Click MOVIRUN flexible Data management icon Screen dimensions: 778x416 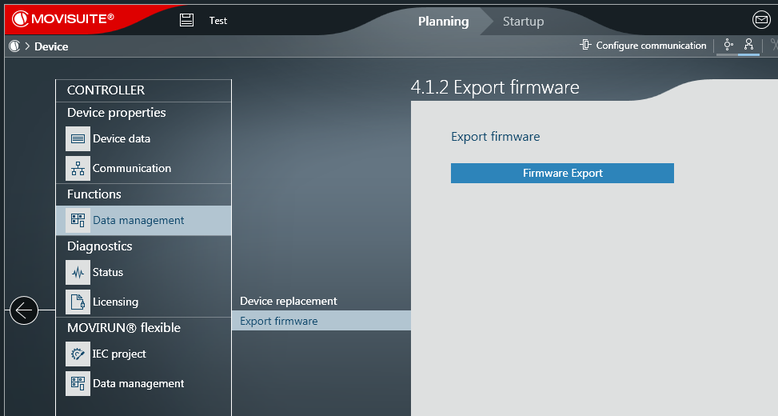(x=78, y=384)
